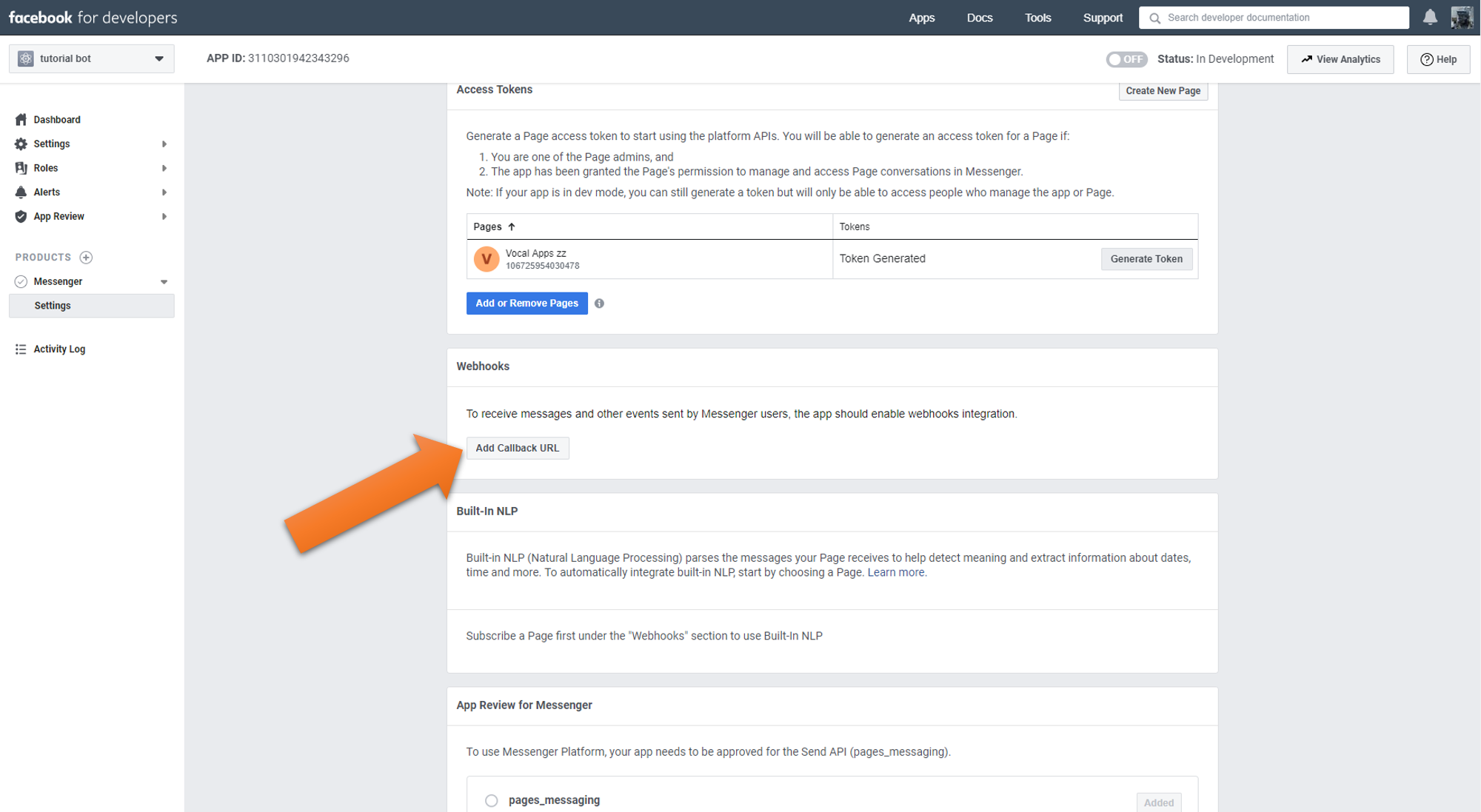The width and height of the screenshot is (1481, 812).
Task: Sort table by Pages column arrow
Action: (512, 227)
